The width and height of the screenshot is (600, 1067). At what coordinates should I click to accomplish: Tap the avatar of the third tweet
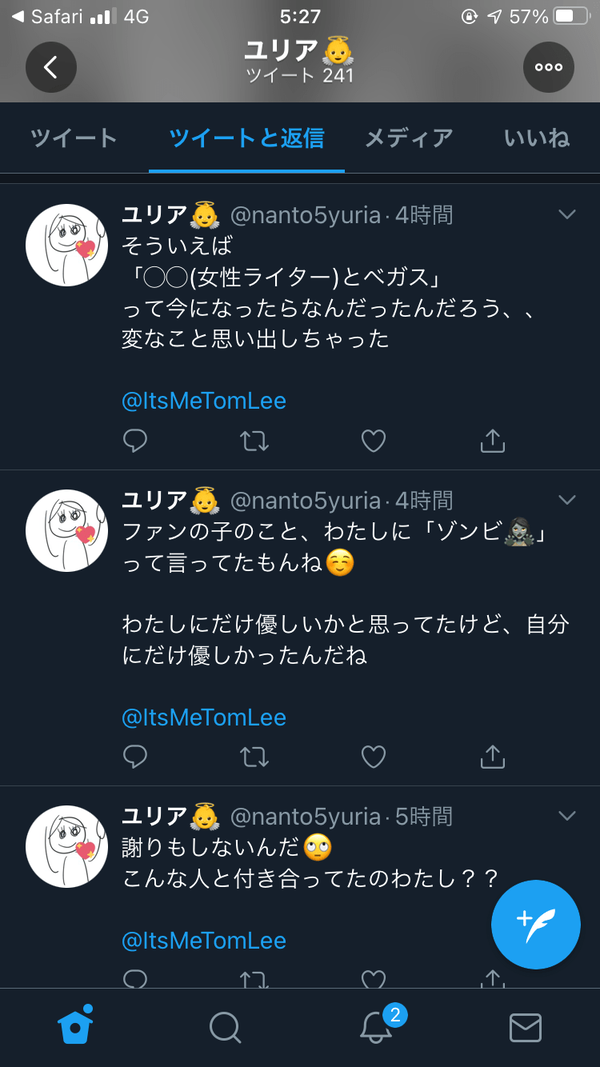(x=66, y=846)
